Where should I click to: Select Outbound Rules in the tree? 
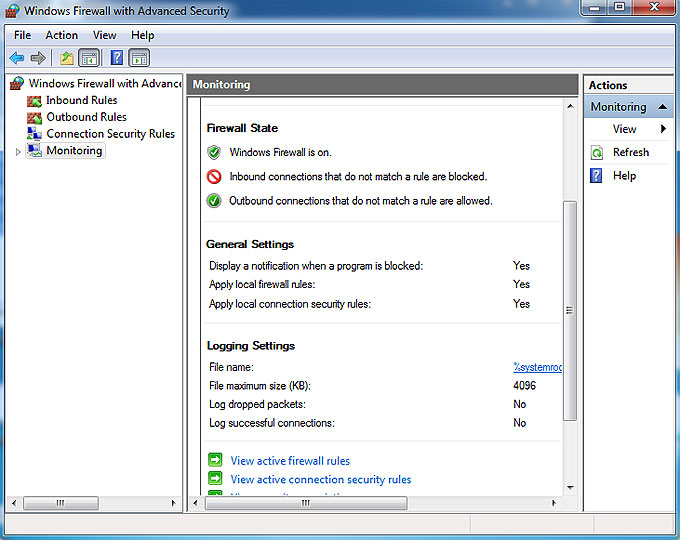point(86,117)
